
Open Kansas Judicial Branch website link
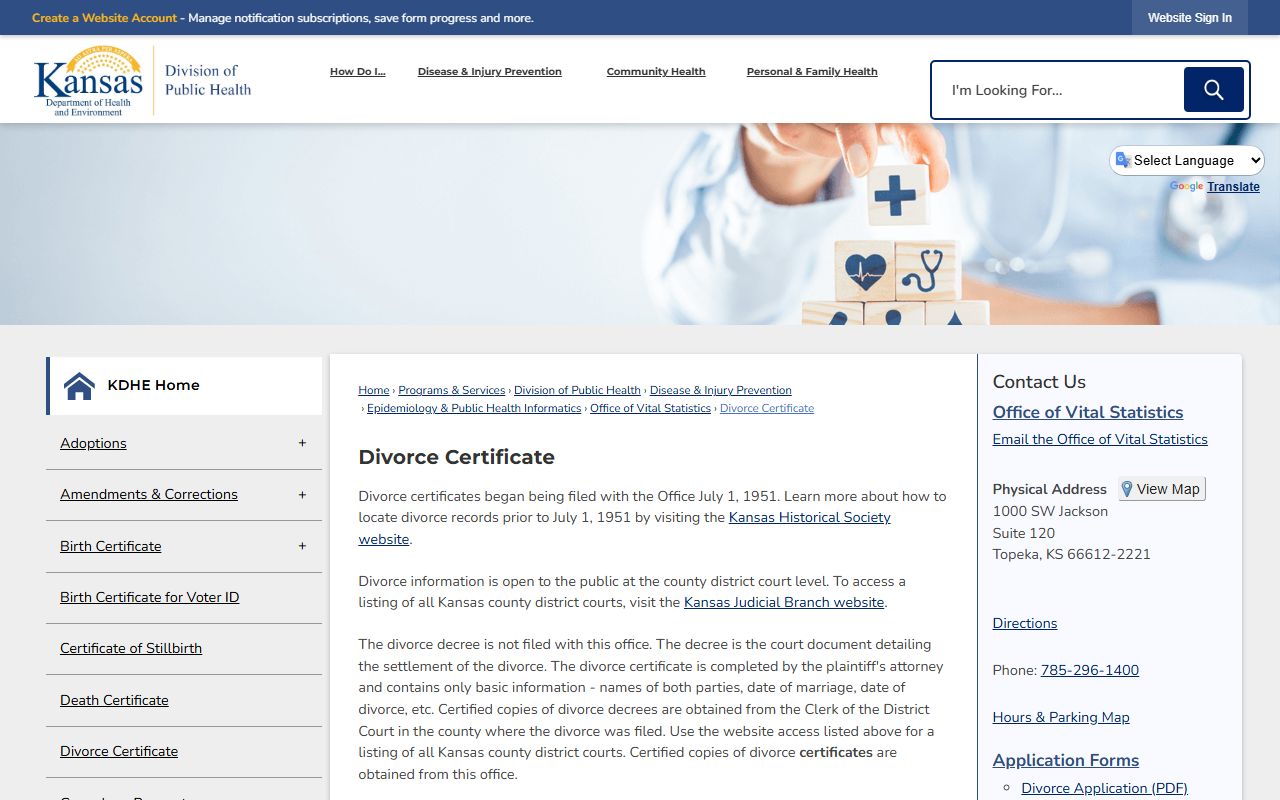[x=784, y=603]
